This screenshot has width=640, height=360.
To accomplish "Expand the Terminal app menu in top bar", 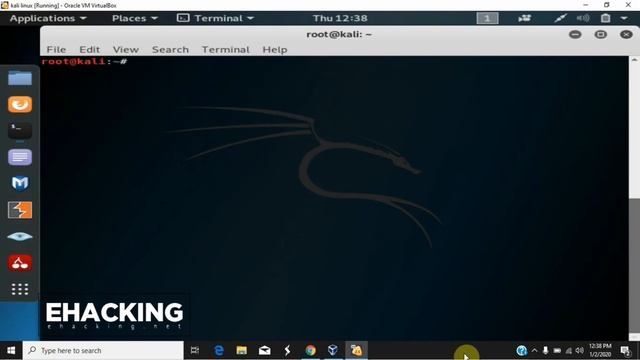I will pos(216,18).
